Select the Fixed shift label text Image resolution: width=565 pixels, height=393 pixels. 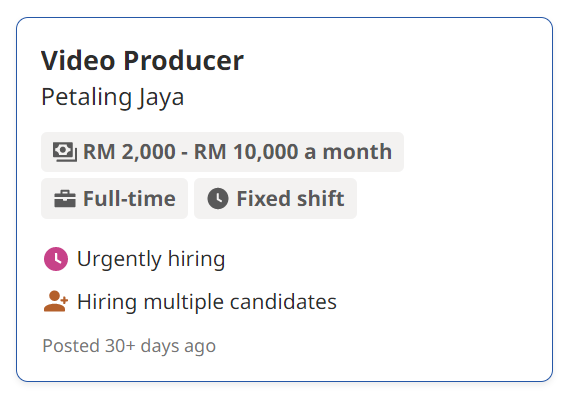[290, 198]
